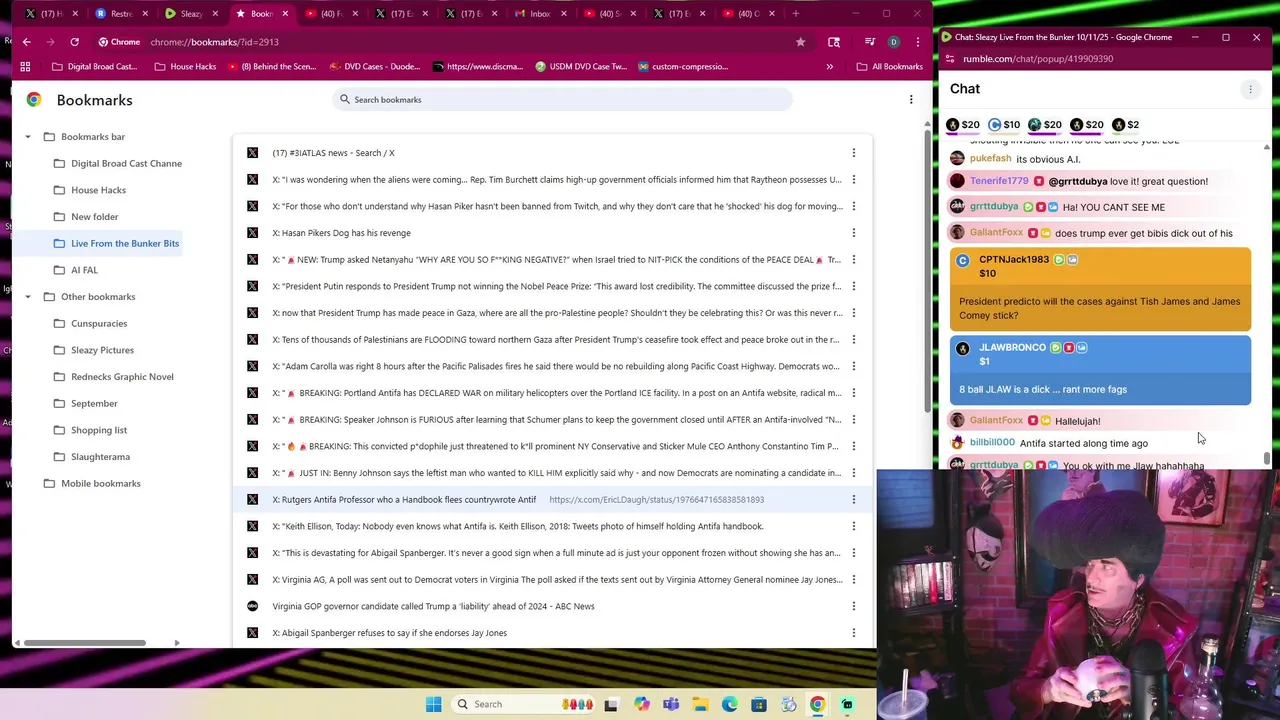Viewport: 1280px width, 720px height.
Task: Bookmark star icon in the address bar
Action: pos(800,42)
